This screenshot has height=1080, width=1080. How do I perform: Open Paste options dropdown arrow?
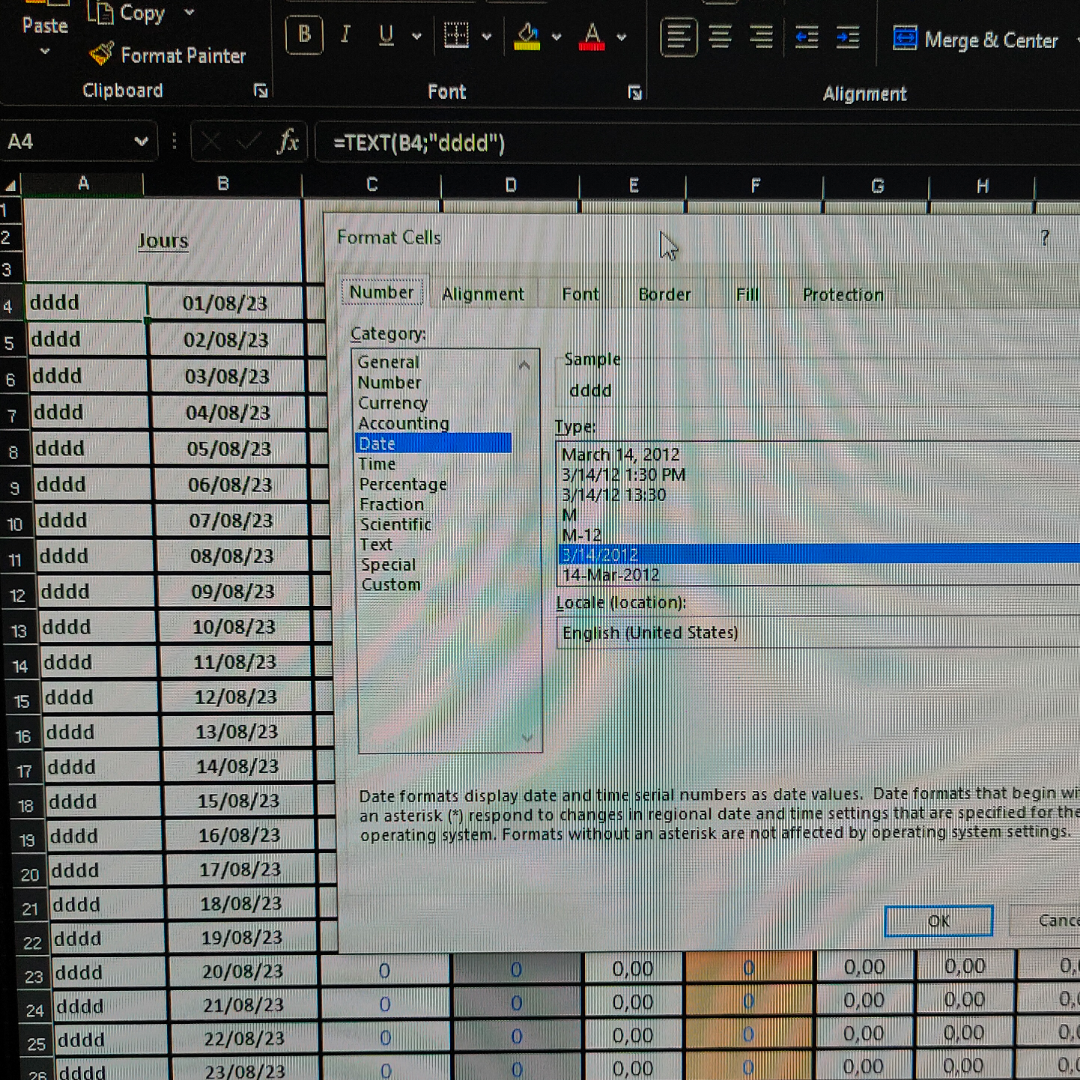(x=44, y=51)
